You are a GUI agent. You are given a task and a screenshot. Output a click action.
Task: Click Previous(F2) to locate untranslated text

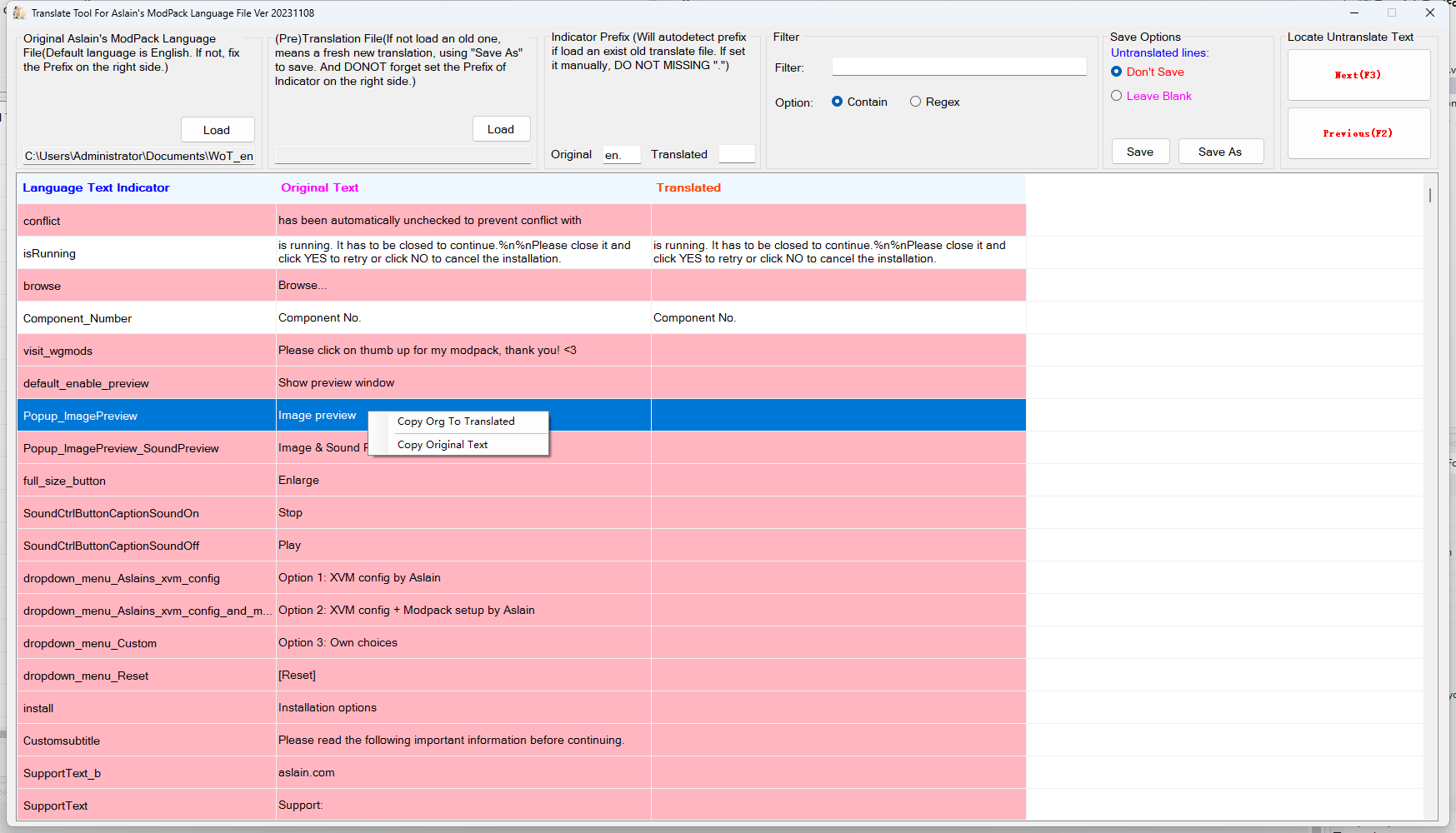tap(1358, 132)
